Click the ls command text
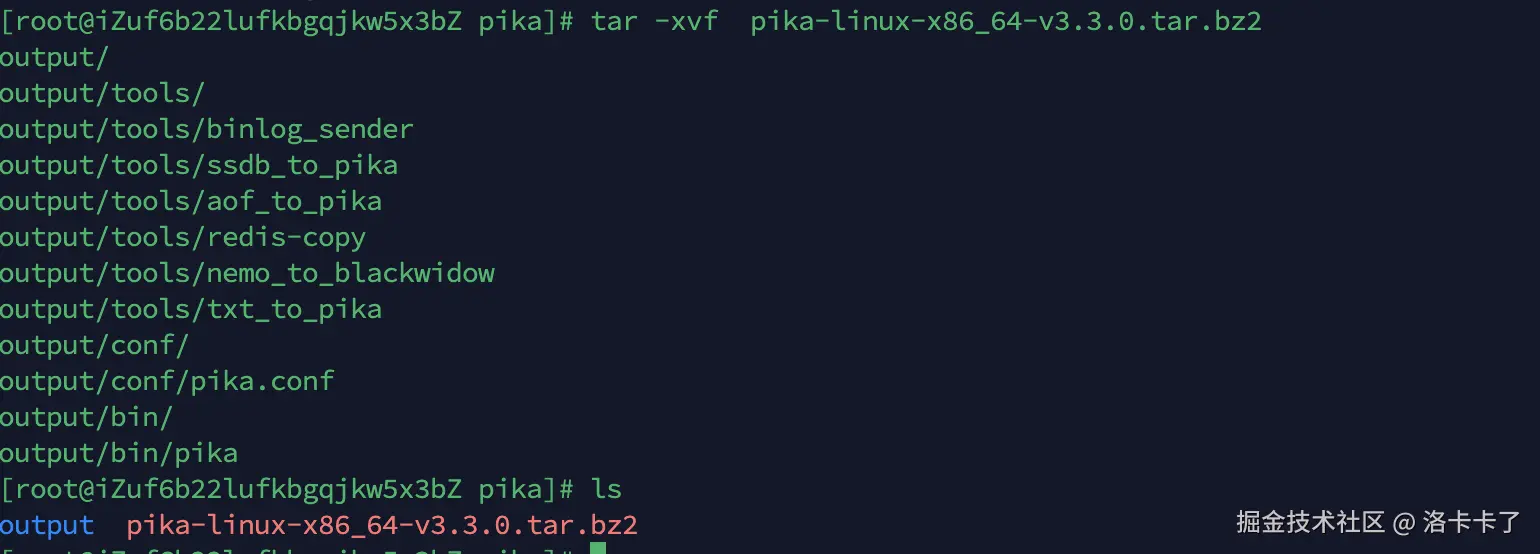 [607, 489]
